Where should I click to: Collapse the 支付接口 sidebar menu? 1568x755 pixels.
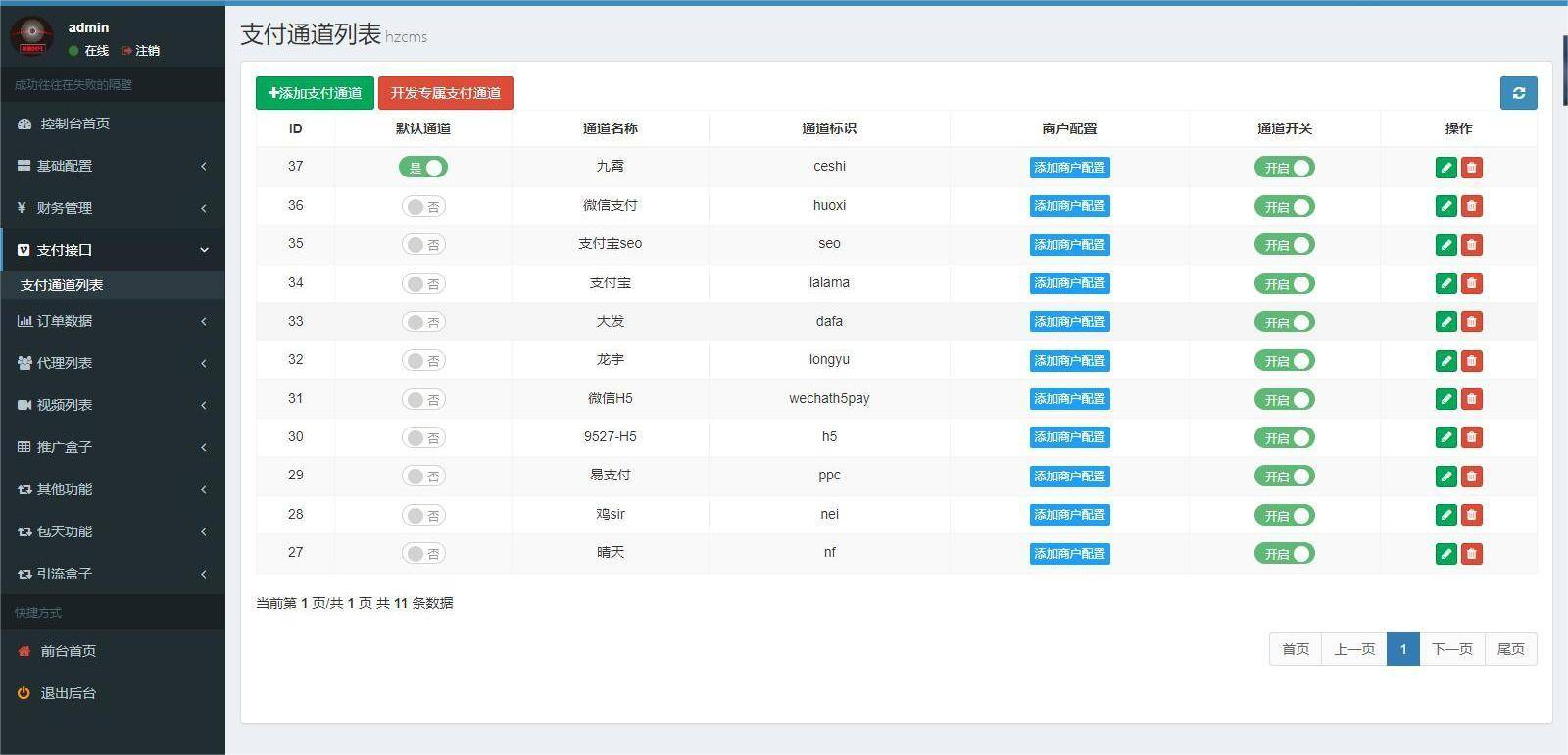click(x=113, y=250)
